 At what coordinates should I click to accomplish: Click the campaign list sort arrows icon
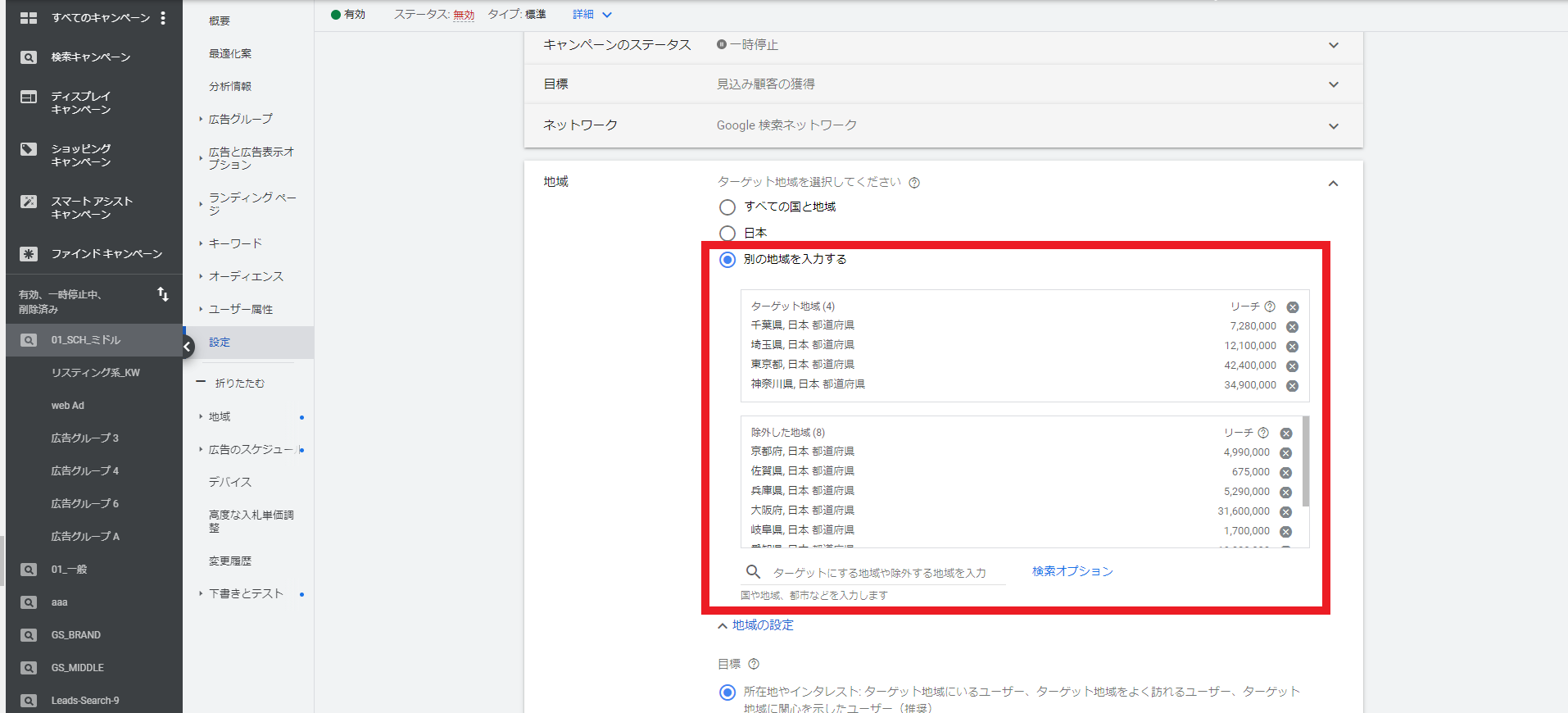163,294
